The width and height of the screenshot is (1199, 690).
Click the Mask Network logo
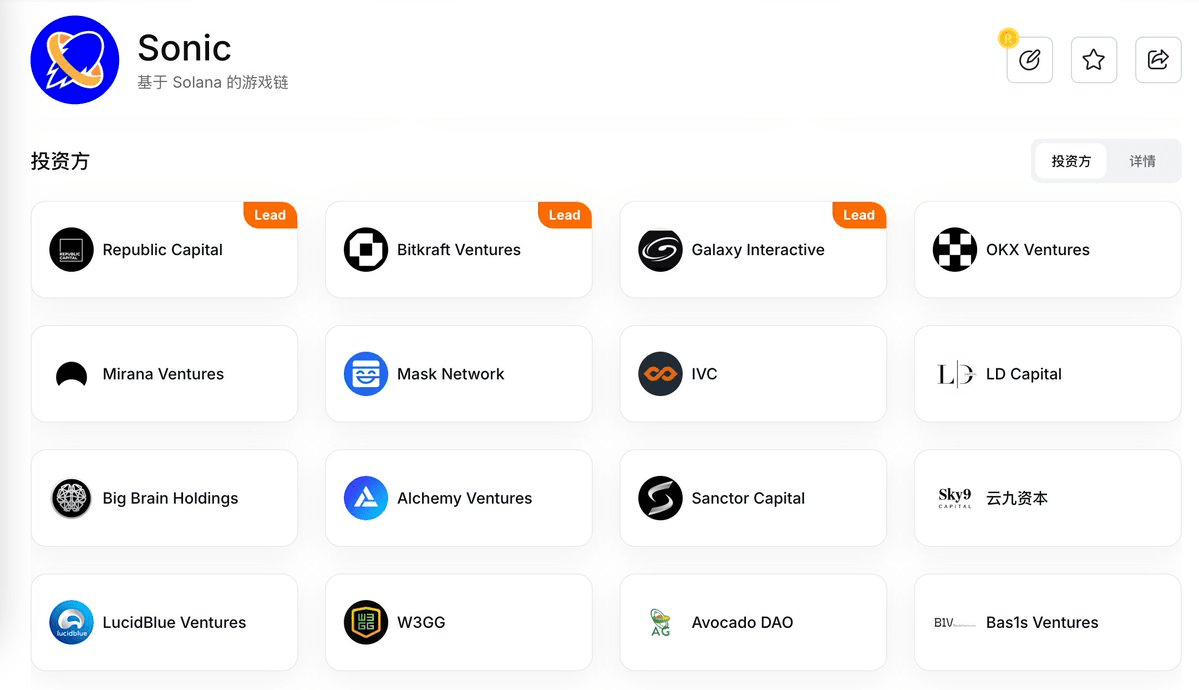click(366, 374)
